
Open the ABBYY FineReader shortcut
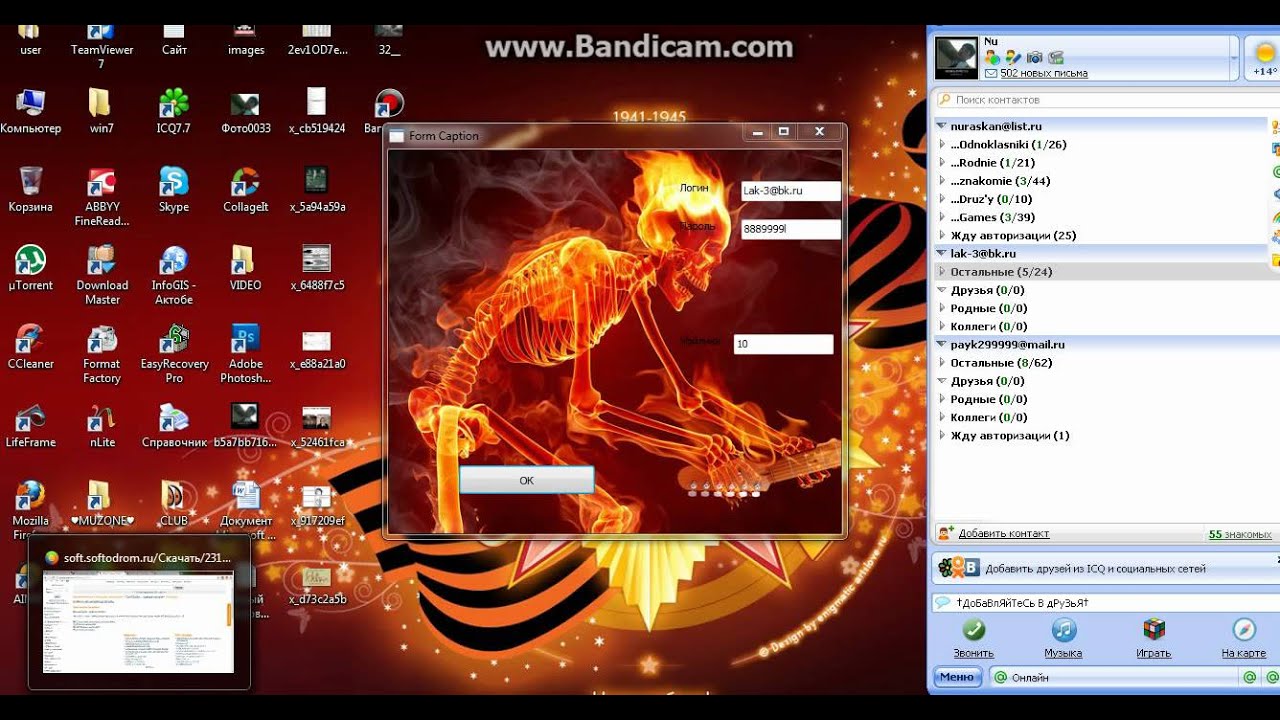click(101, 196)
